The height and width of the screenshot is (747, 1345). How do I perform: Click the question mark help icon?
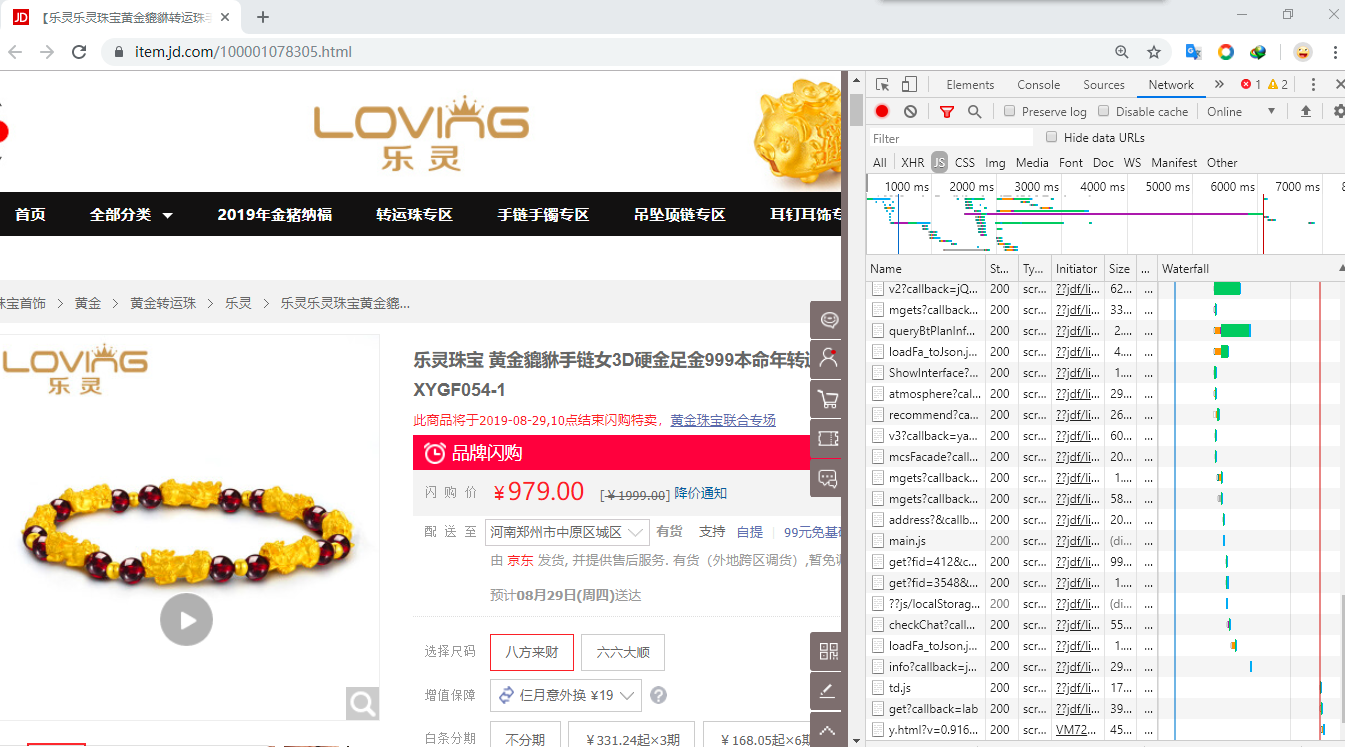[658, 695]
